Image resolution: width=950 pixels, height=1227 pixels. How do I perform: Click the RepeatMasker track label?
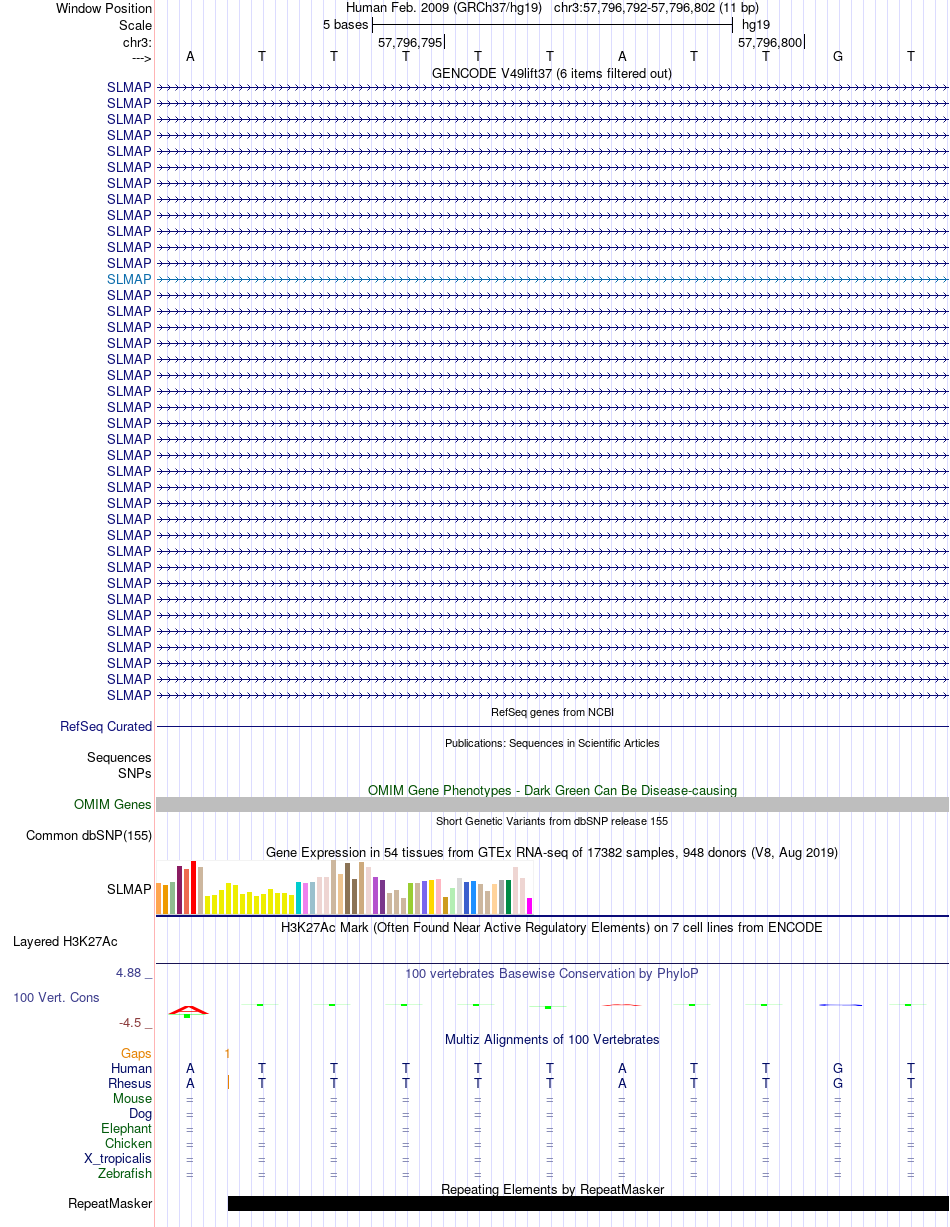[110, 1203]
